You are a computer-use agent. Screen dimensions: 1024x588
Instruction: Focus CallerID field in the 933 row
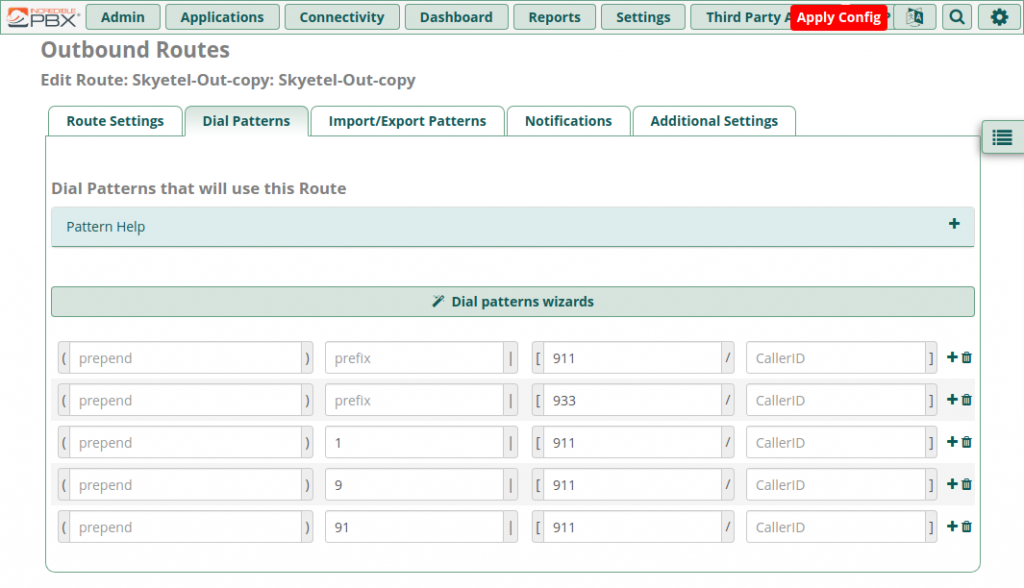(x=836, y=400)
